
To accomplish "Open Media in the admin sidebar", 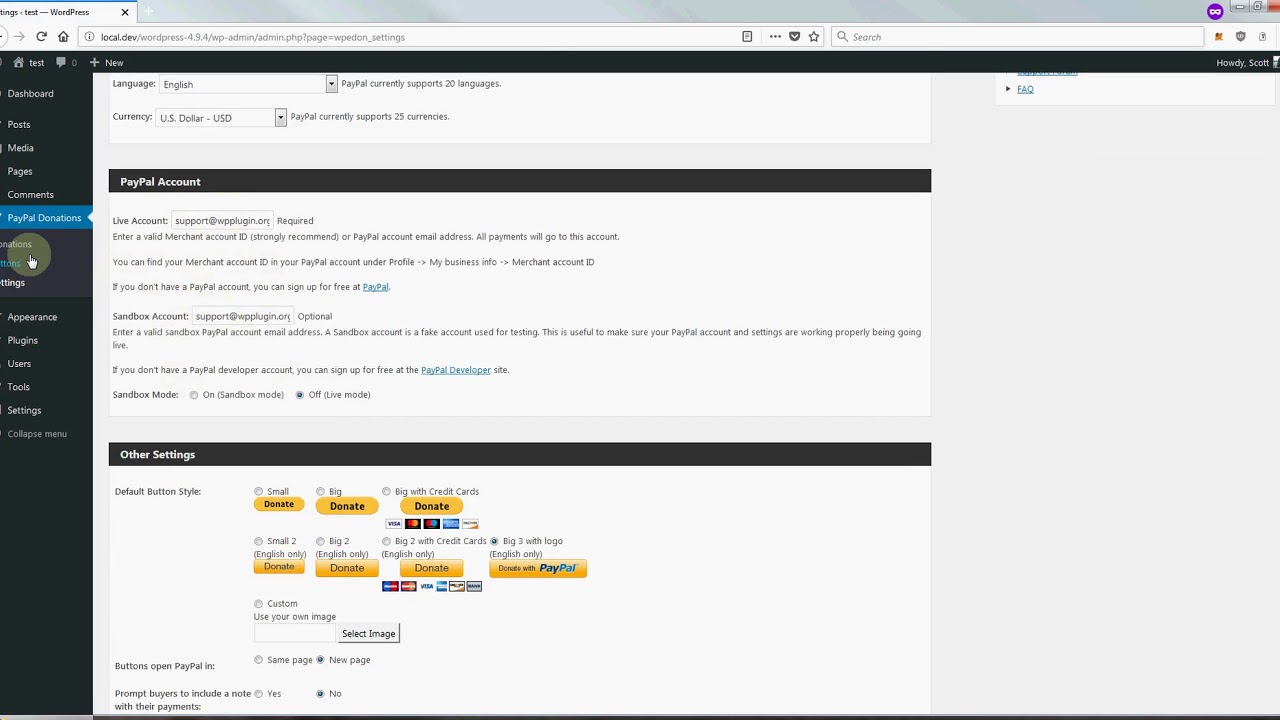I will click(x=21, y=148).
